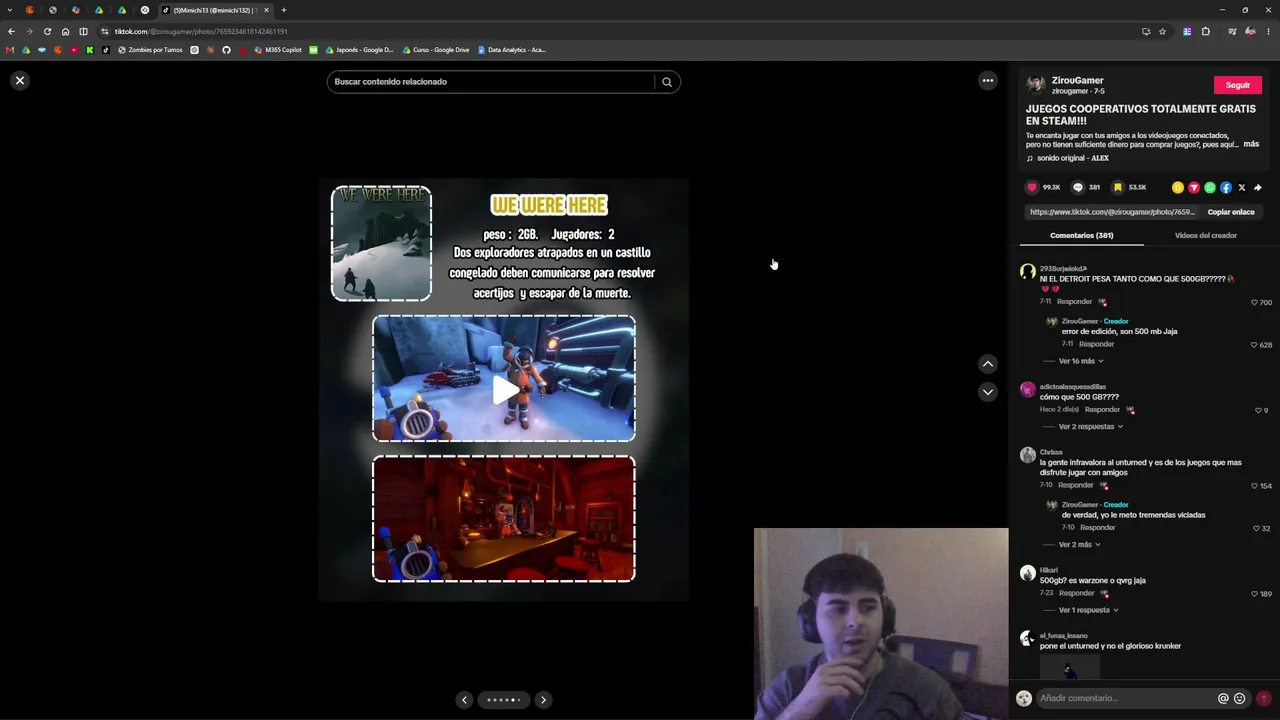Open GitHub bookmark icon

click(226, 50)
